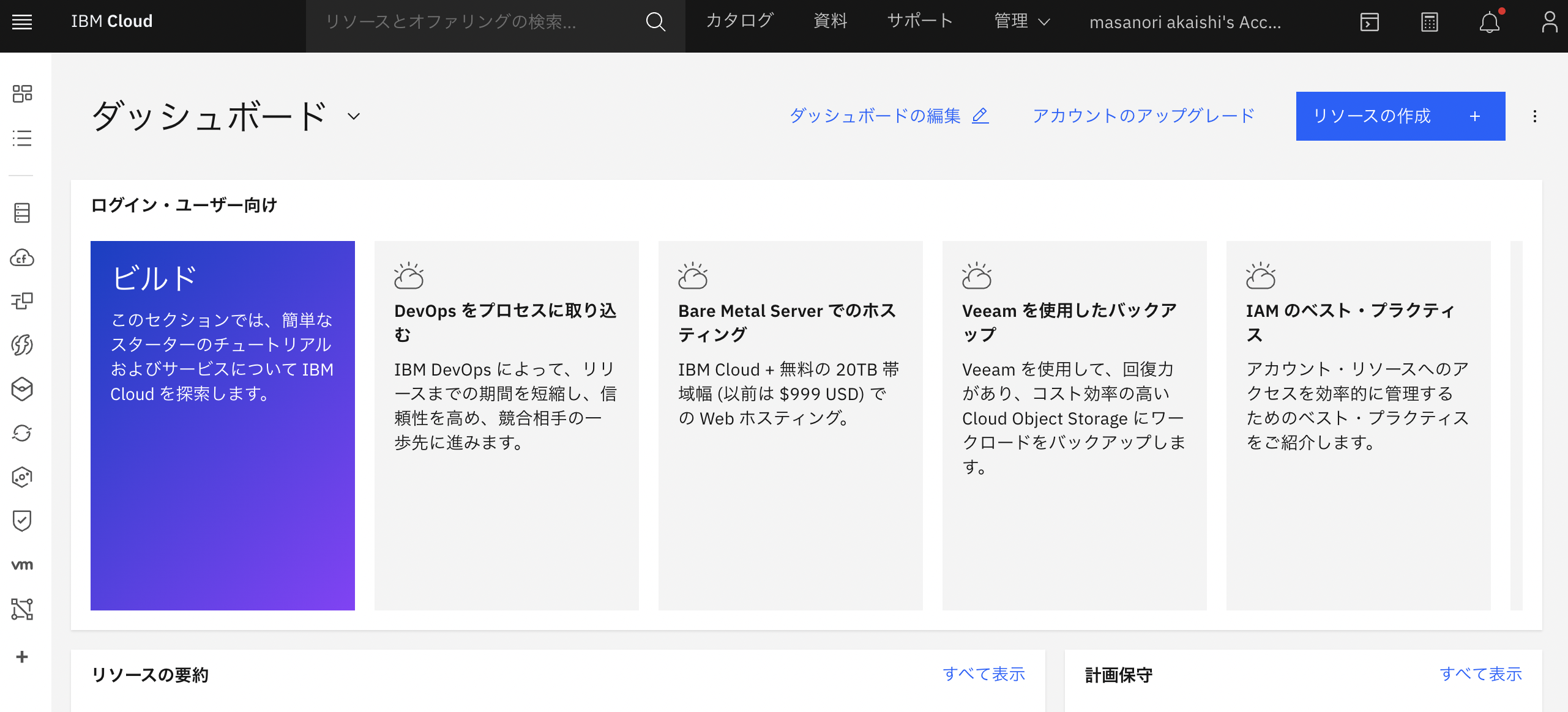Click リソースの作成 button
1568x712 pixels.
1400,116
